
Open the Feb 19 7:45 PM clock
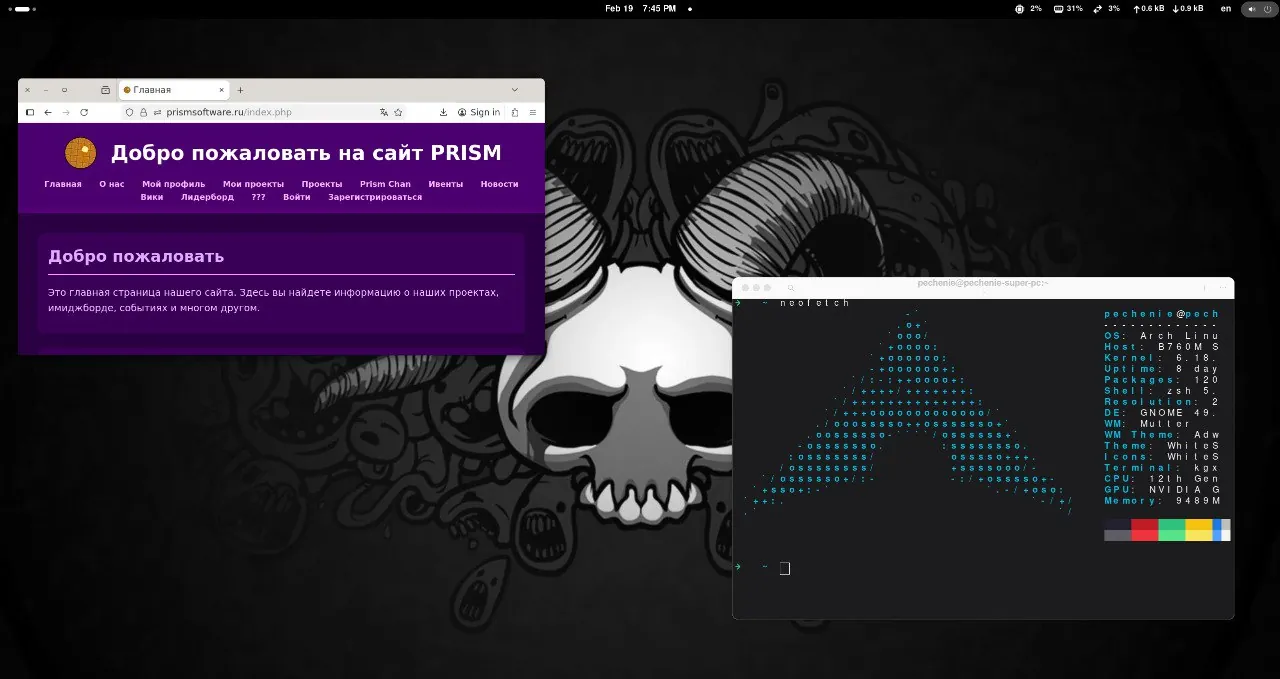pyautogui.click(x=641, y=8)
